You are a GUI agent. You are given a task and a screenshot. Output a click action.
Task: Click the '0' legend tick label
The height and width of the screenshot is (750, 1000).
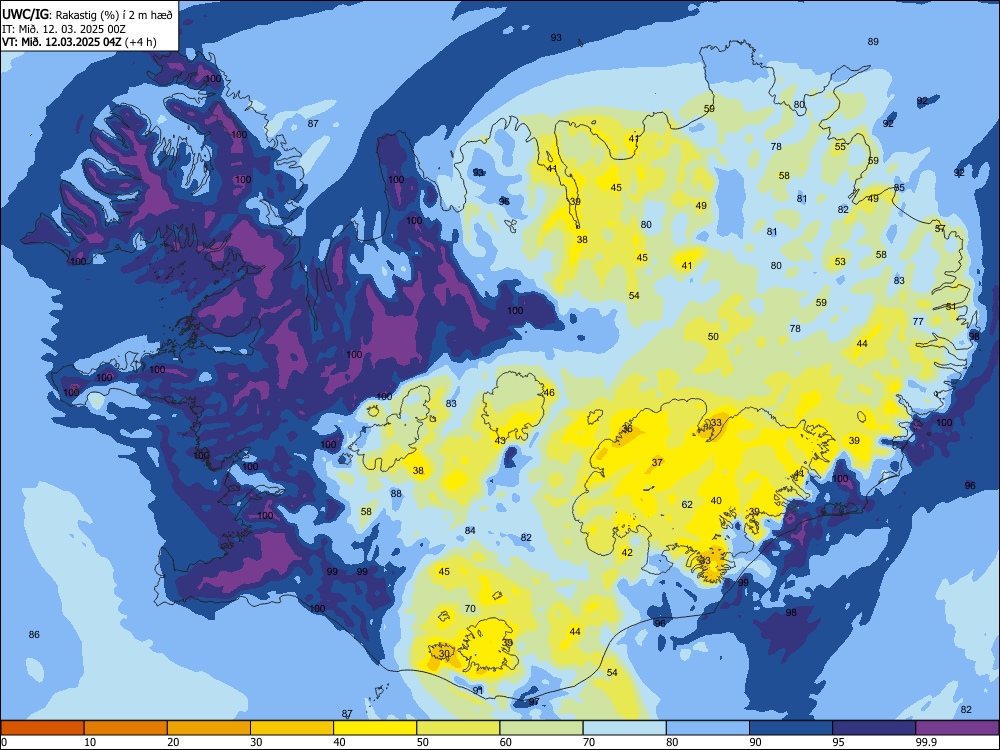(x=4, y=742)
